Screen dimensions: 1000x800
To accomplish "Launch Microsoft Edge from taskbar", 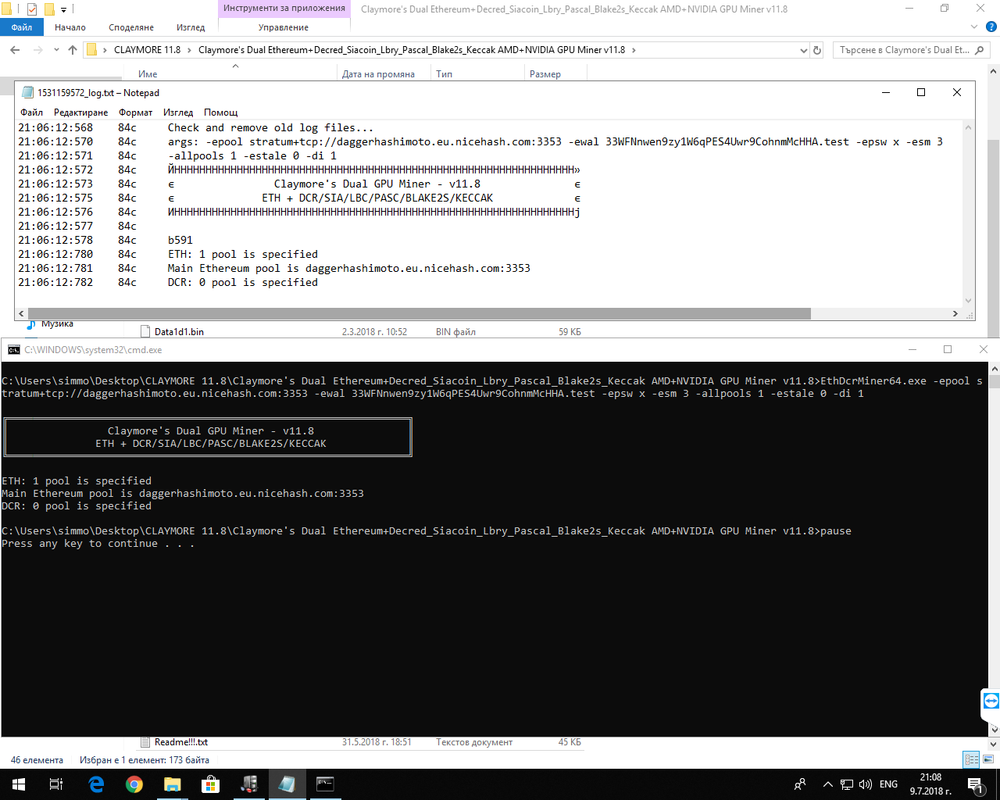I will tap(96, 784).
